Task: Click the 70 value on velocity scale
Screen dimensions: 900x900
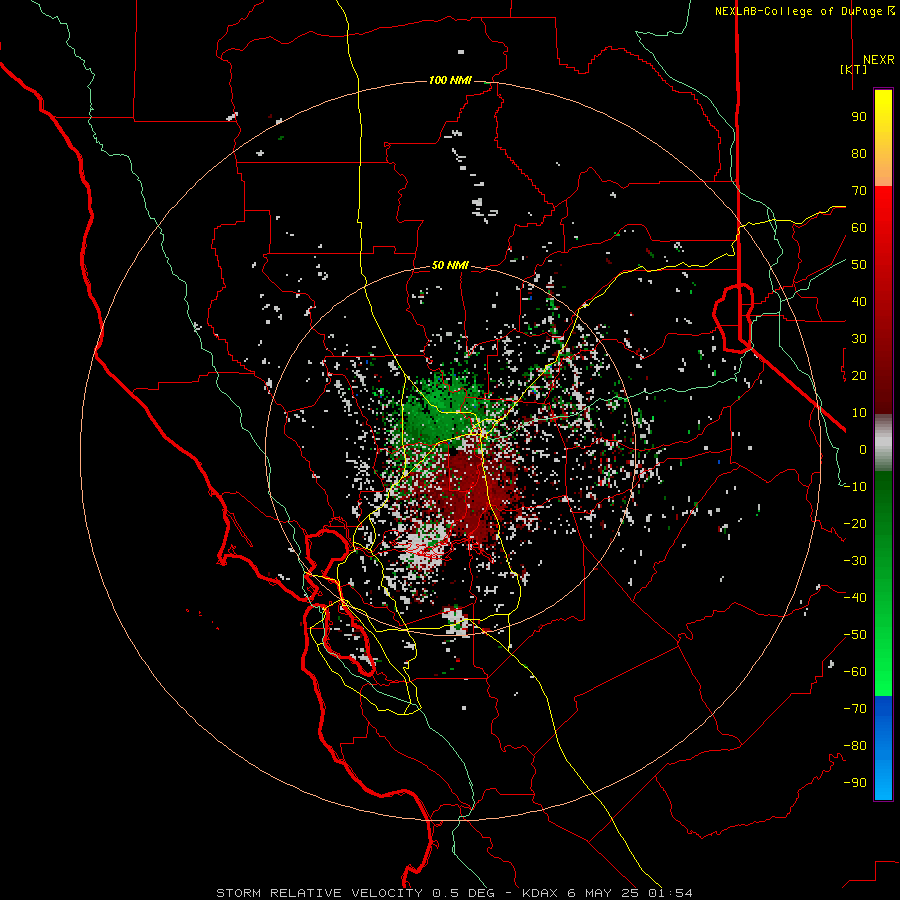Action: pyautogui.click(x=859, y=191)
